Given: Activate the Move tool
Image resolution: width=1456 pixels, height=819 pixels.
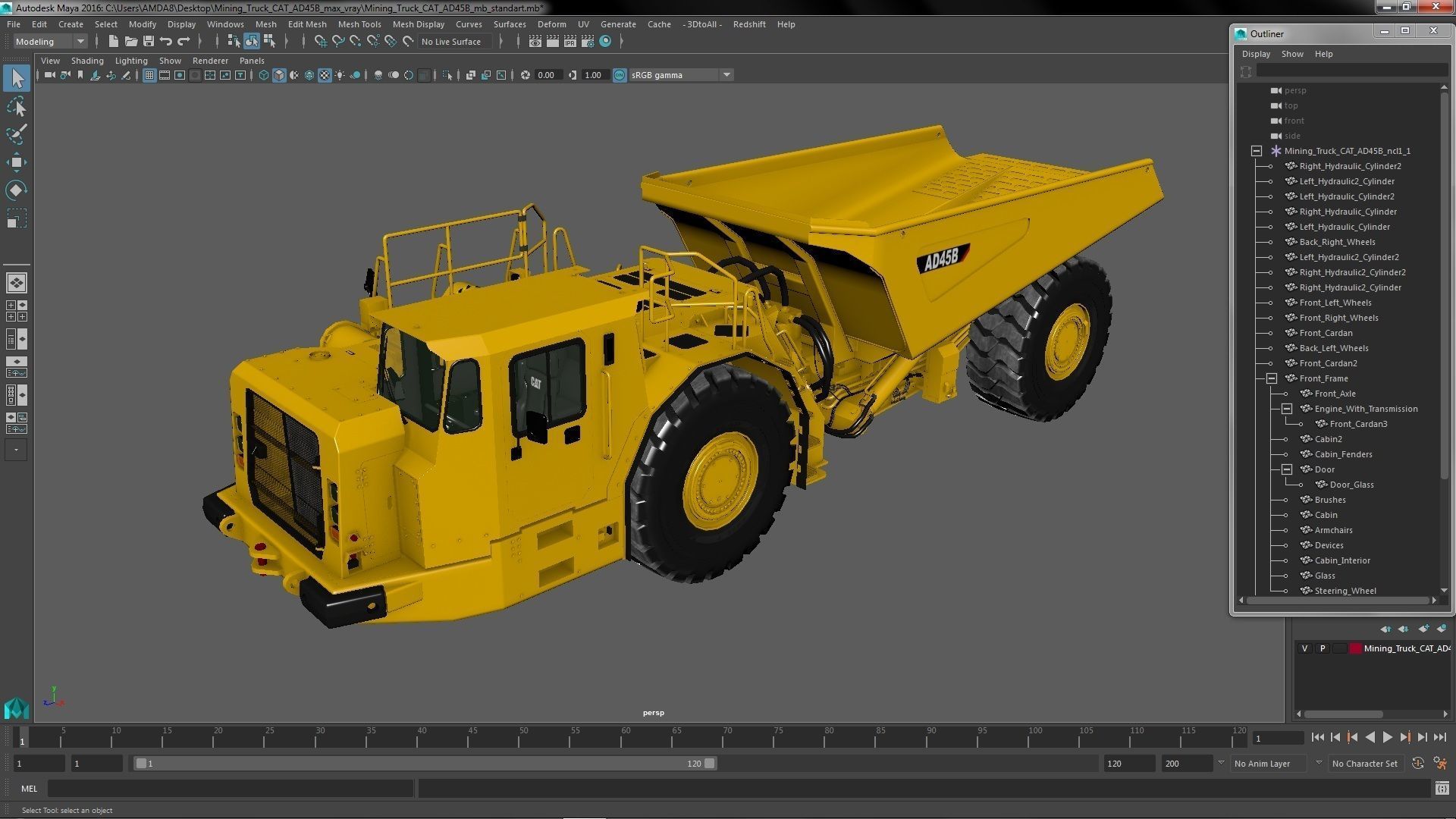Looking at the screenshot, I should (x=17, y=162).
